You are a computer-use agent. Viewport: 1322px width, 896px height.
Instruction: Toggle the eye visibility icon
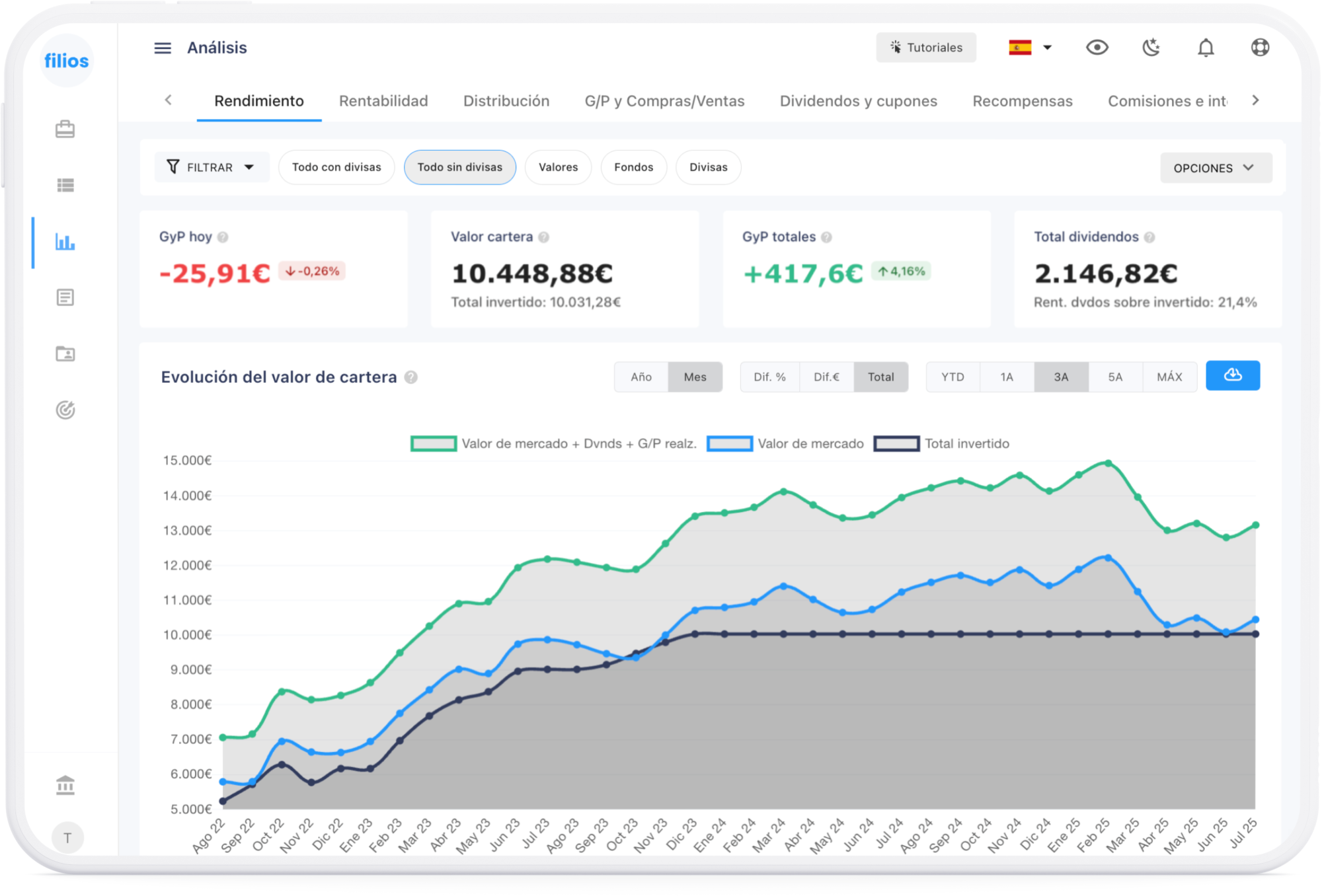click(1097, 48)
